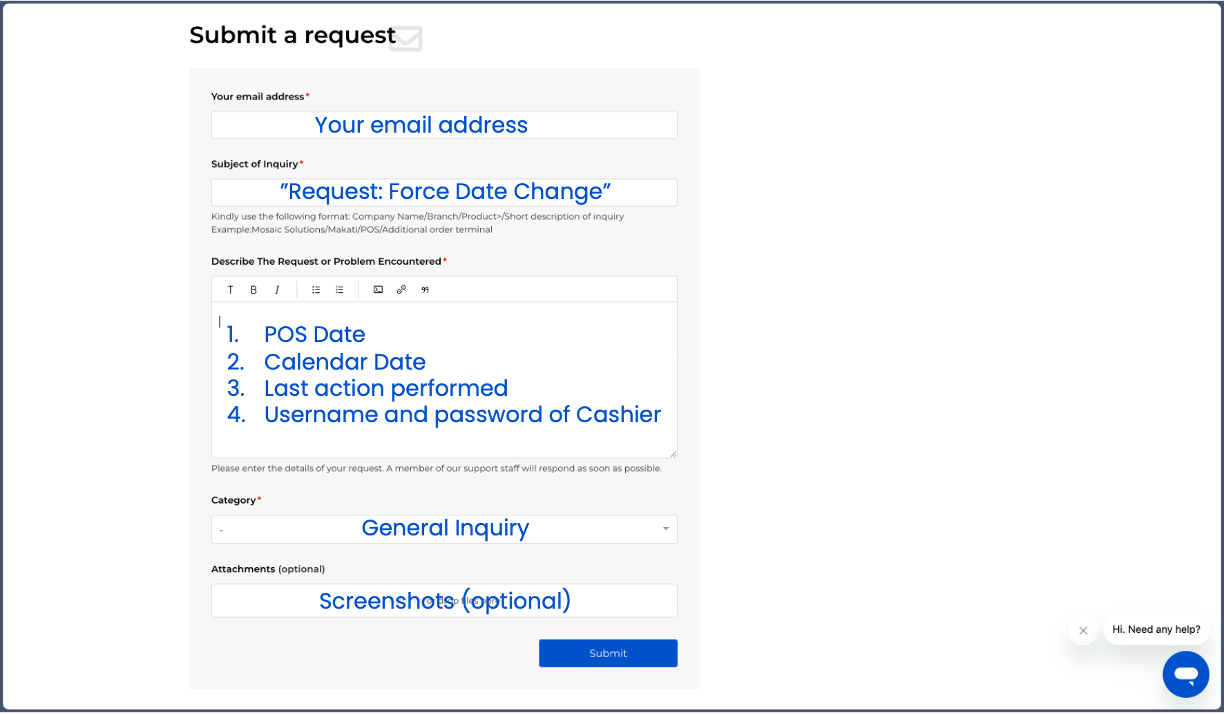Click inside the request description text area
This screenshot has width=1224, height=714.
(x=444, y=380)
